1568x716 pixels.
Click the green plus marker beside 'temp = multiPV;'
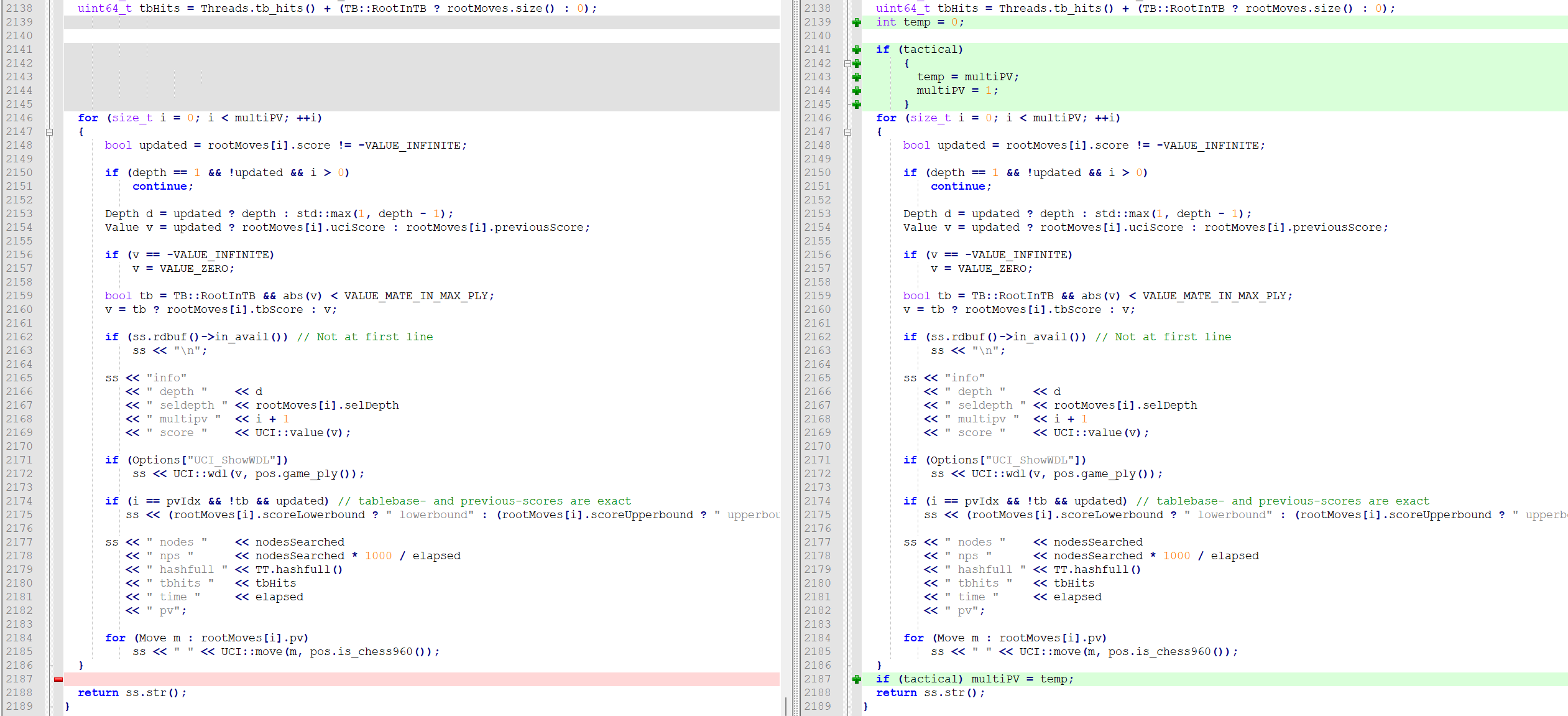(857, 77)
